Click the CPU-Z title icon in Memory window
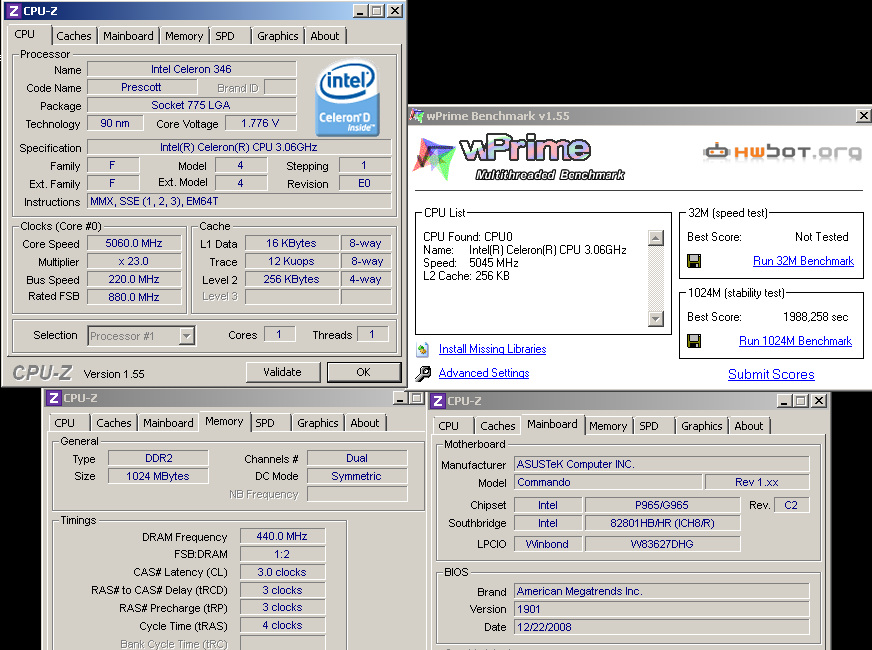 point(53,398)
